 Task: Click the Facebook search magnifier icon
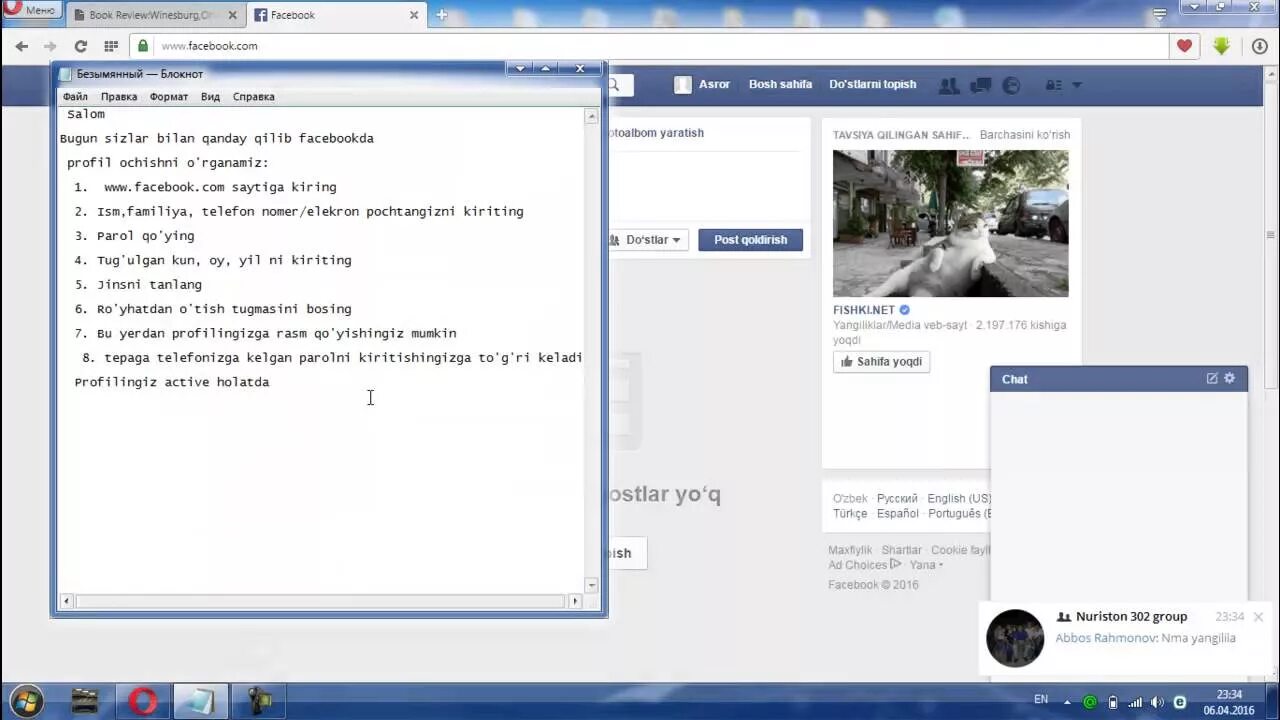(614, 85)
